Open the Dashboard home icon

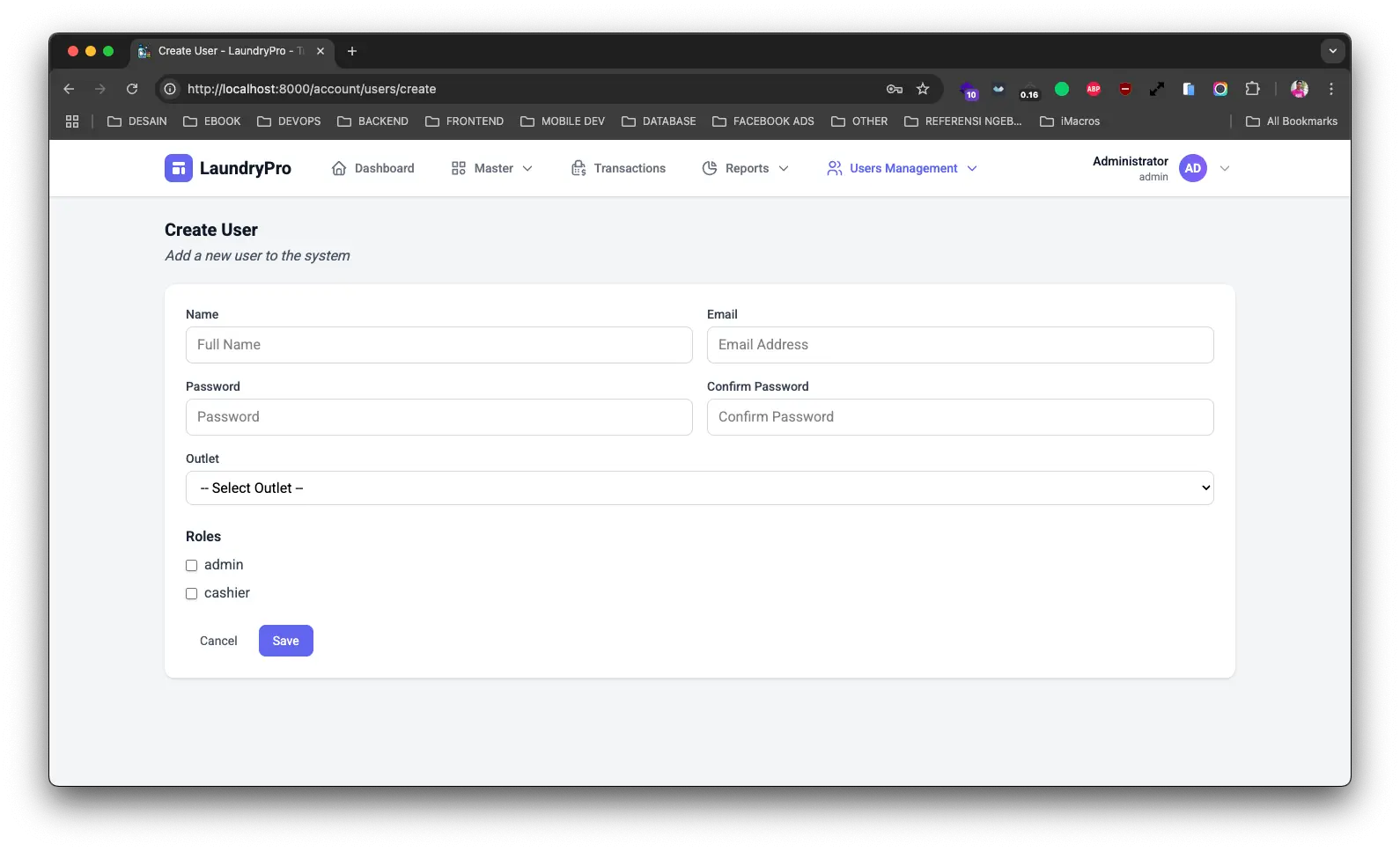339,168
